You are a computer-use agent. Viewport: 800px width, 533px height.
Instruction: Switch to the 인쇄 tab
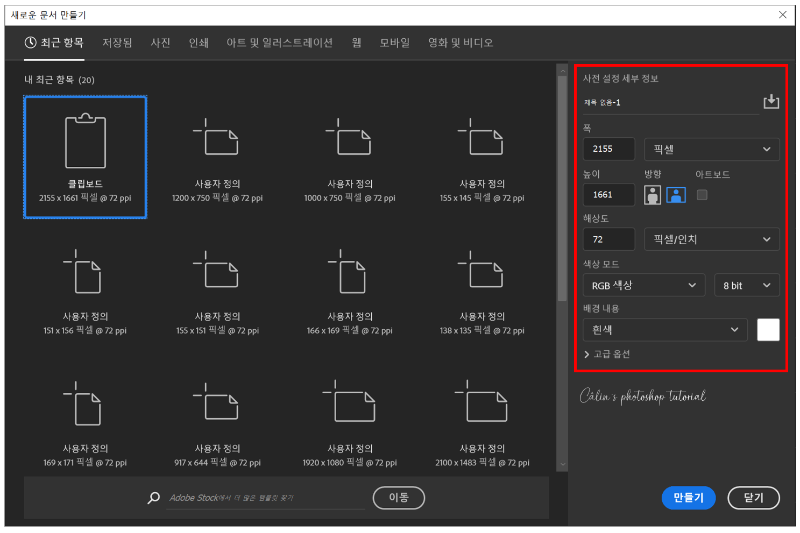[198, 43]
